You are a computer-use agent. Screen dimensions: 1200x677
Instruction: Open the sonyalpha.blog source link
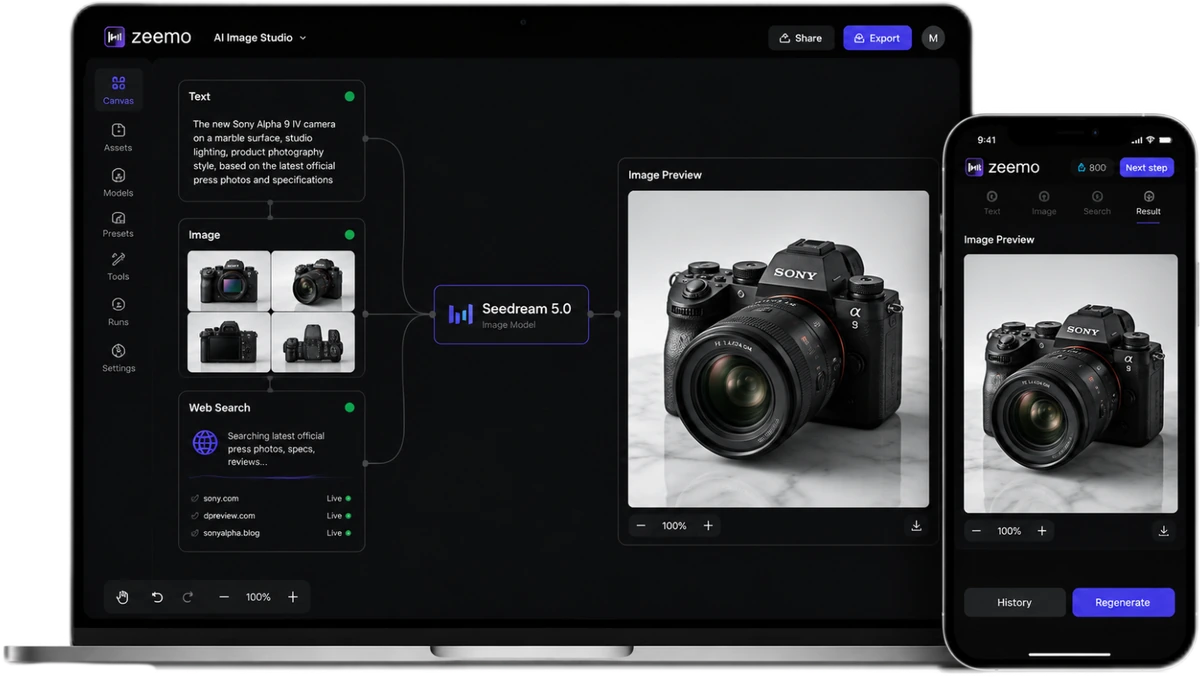pyautogui.click(x=231, y=533)
